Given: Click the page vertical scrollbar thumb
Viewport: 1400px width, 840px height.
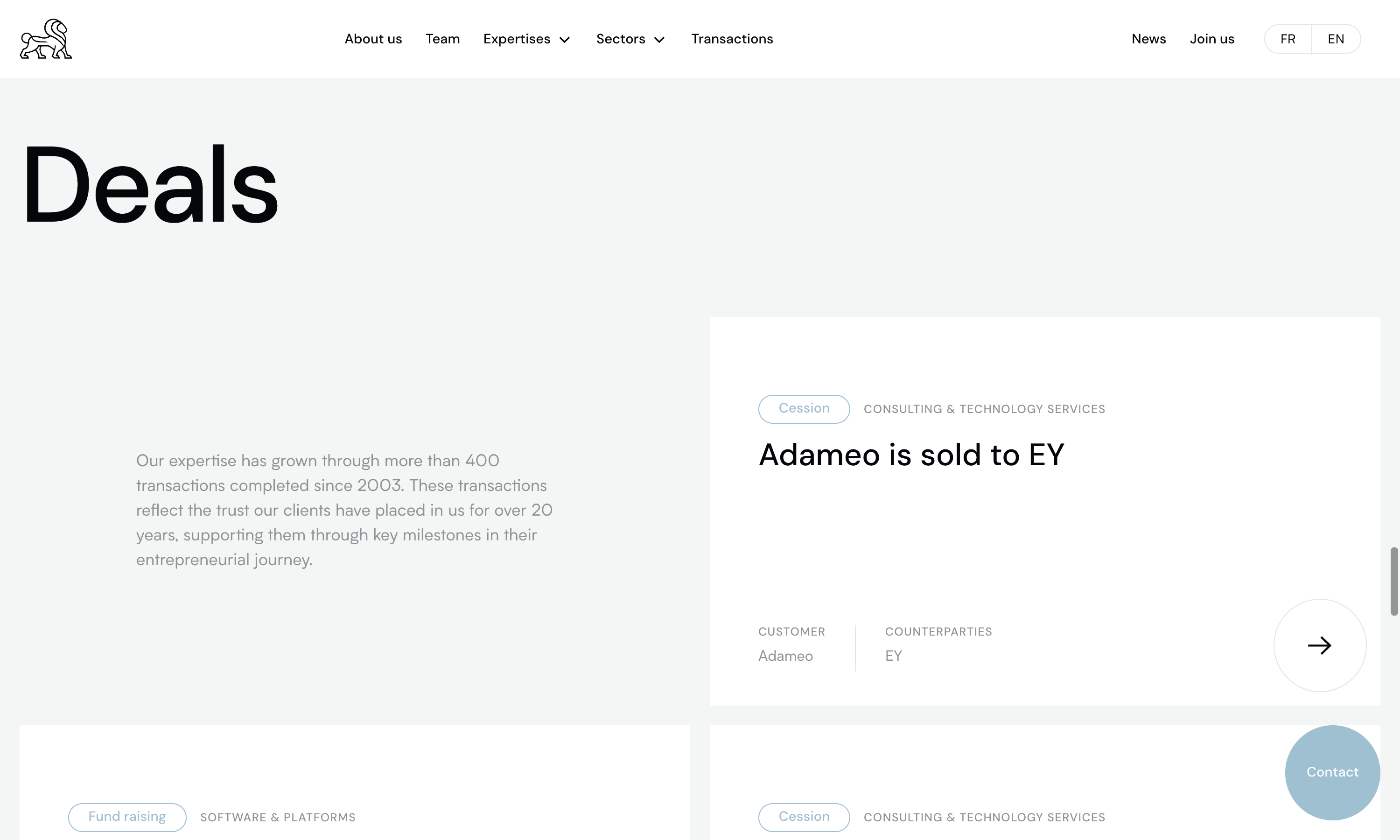Looking at the screenshot, I should point(1394,581).
